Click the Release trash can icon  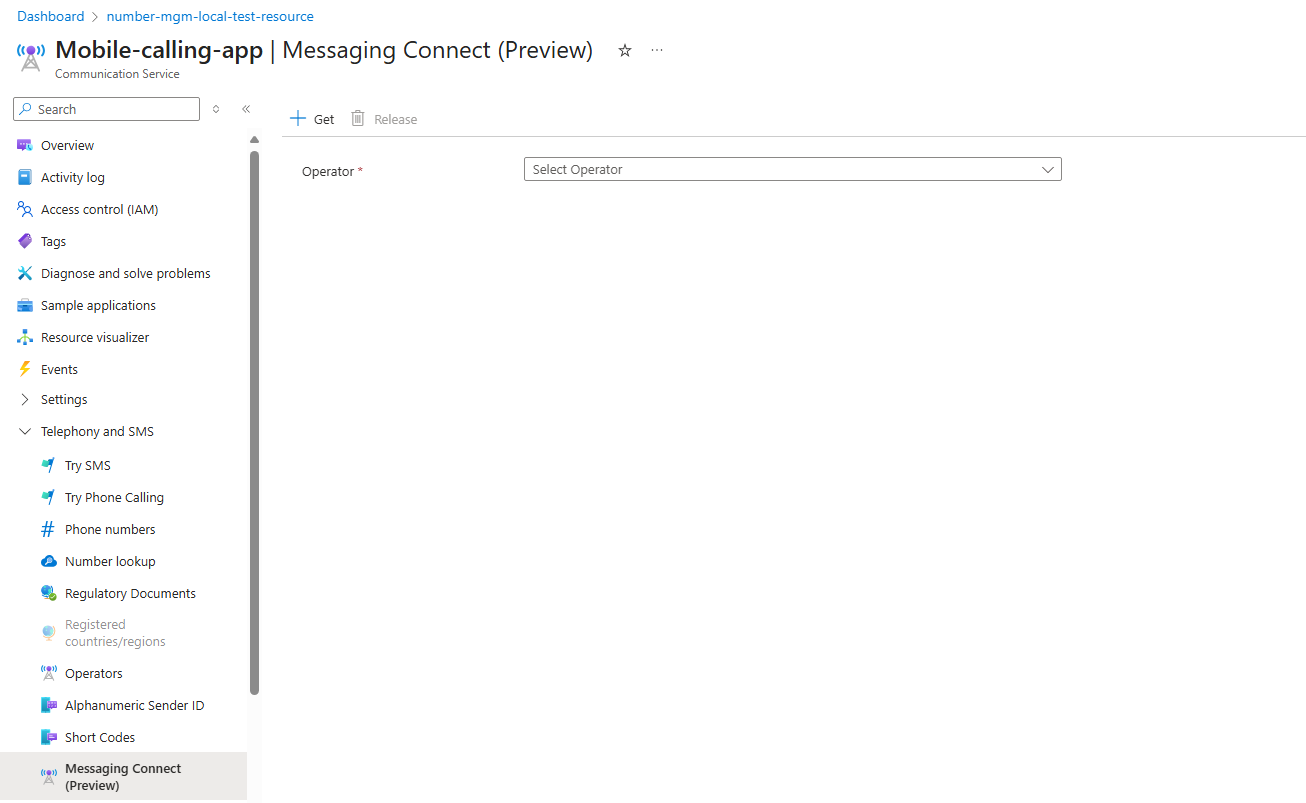[358, 118]
